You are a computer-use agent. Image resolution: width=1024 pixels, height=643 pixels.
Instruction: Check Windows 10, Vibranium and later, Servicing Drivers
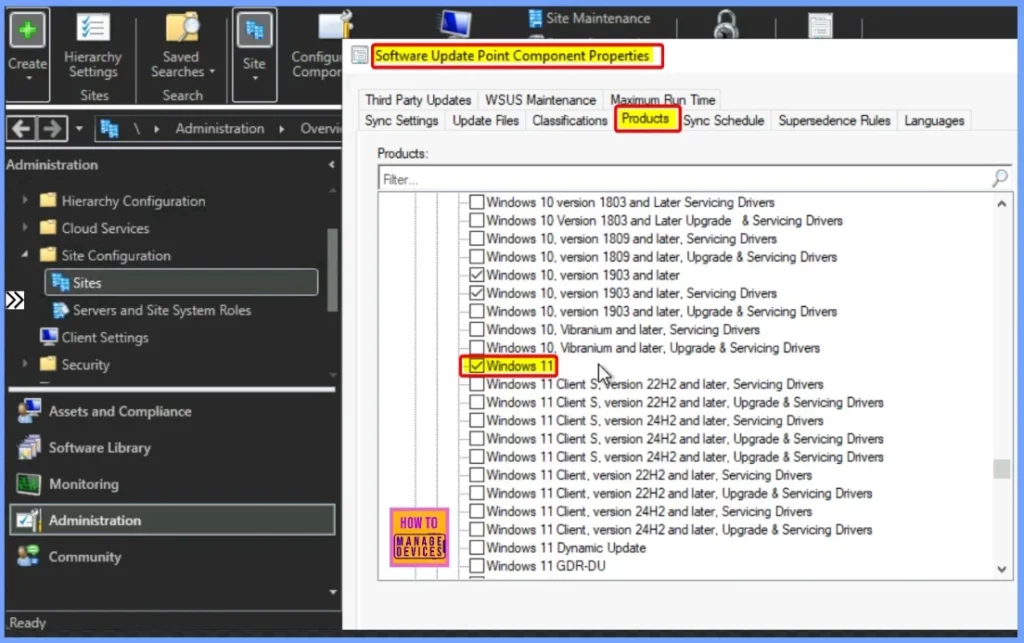click(477, 330)
